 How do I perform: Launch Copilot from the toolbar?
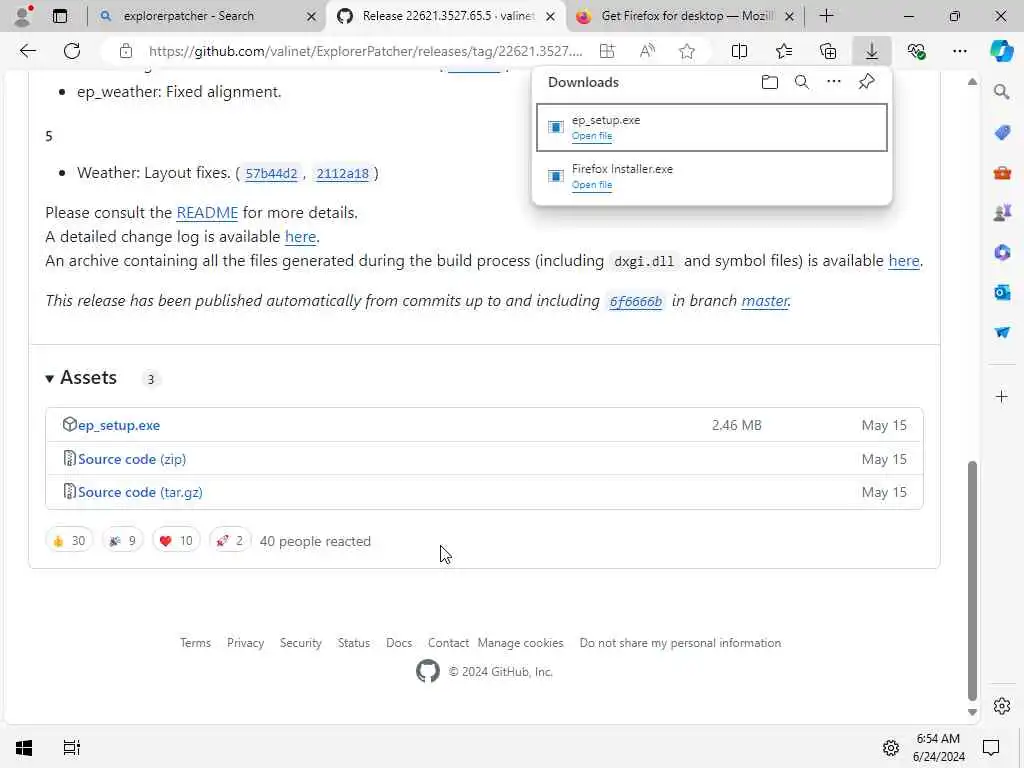(1001, 51)
